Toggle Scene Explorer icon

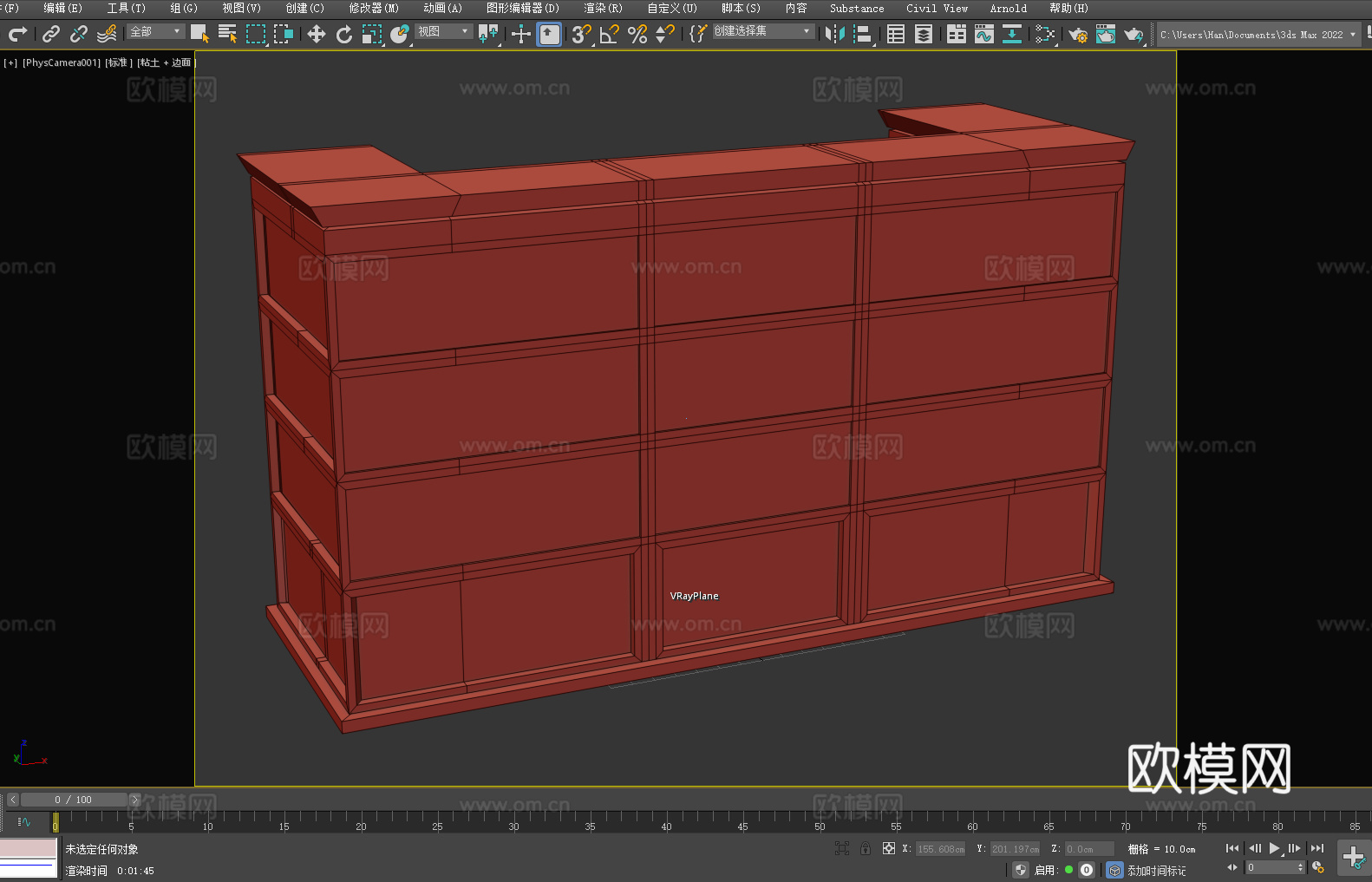896,34
